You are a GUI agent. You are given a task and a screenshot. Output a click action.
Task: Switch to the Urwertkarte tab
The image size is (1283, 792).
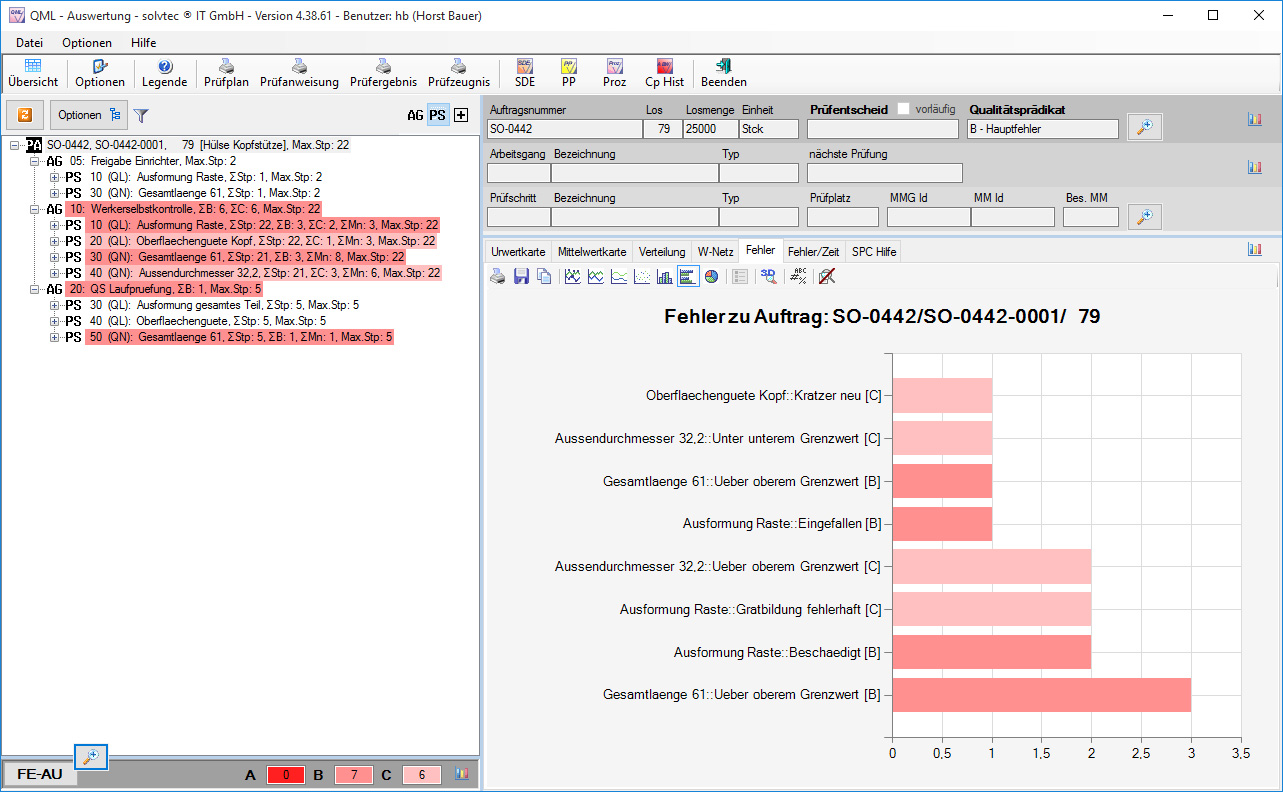[x=518, y=252]
